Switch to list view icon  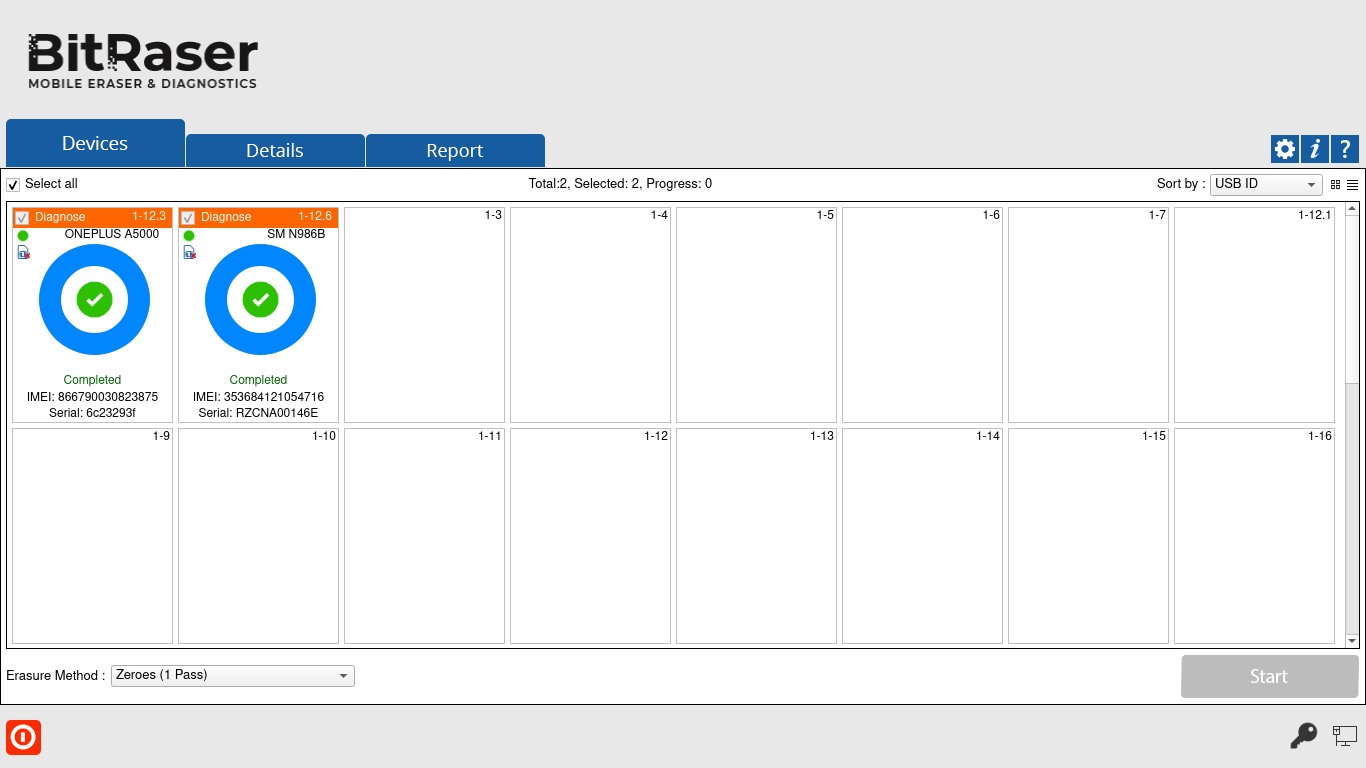click(x=1352, y=185)
